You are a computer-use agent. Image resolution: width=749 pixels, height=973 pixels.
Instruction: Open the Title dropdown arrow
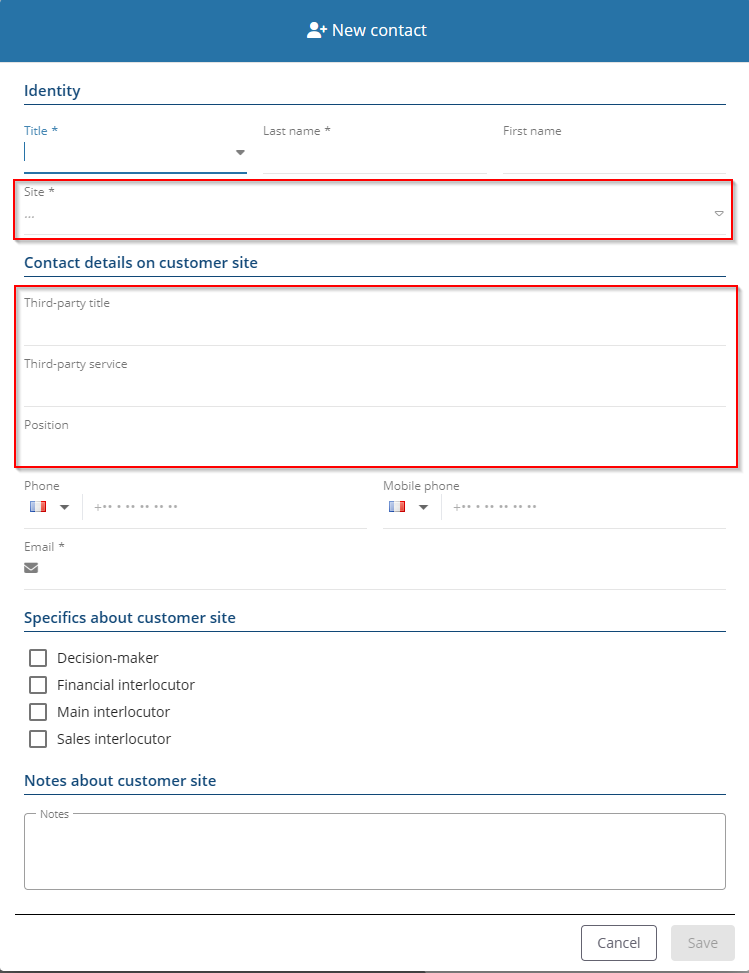[240, 153]
